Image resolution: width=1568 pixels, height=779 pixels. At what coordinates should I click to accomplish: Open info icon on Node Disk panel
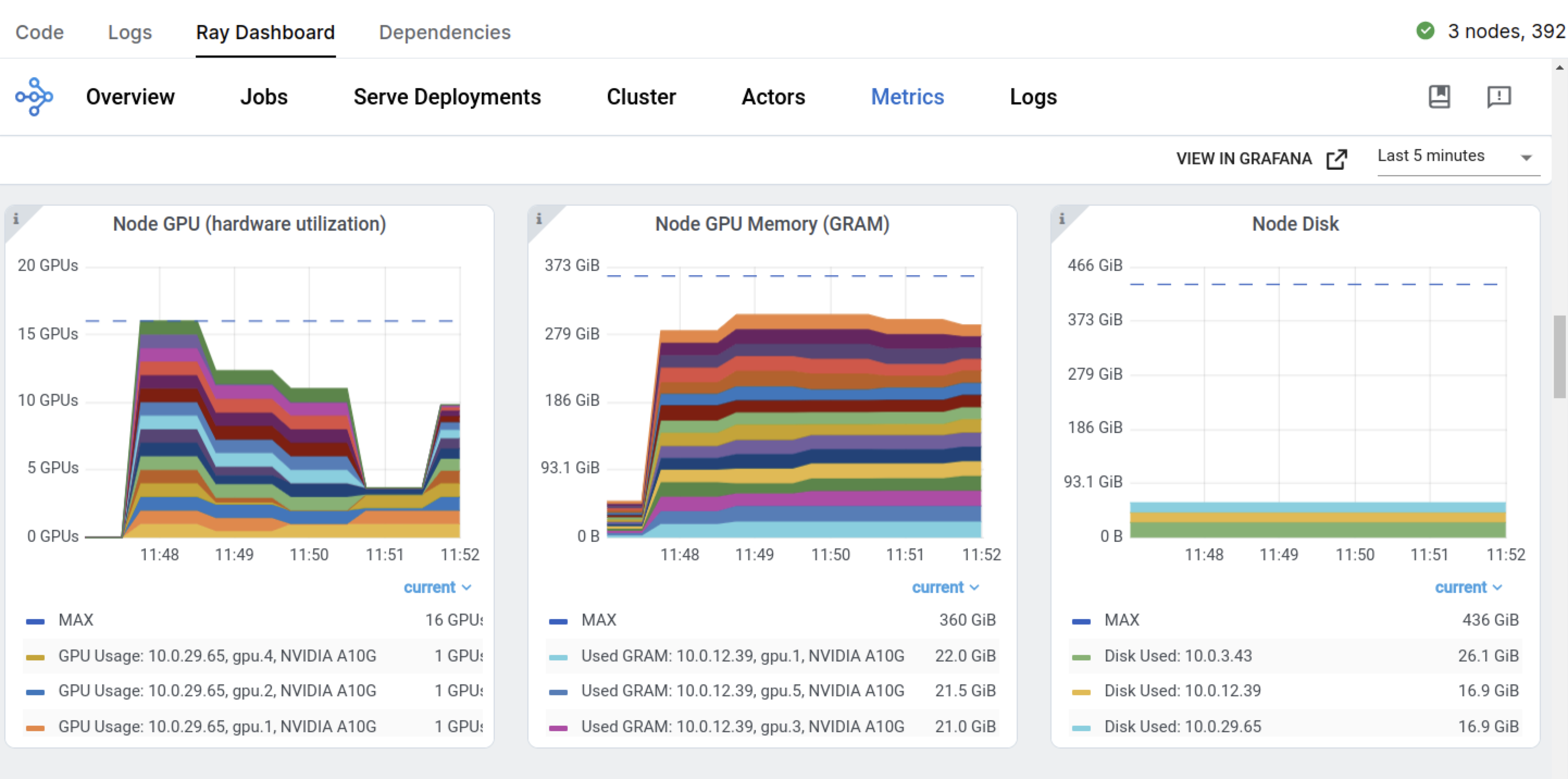[1062, 218]
